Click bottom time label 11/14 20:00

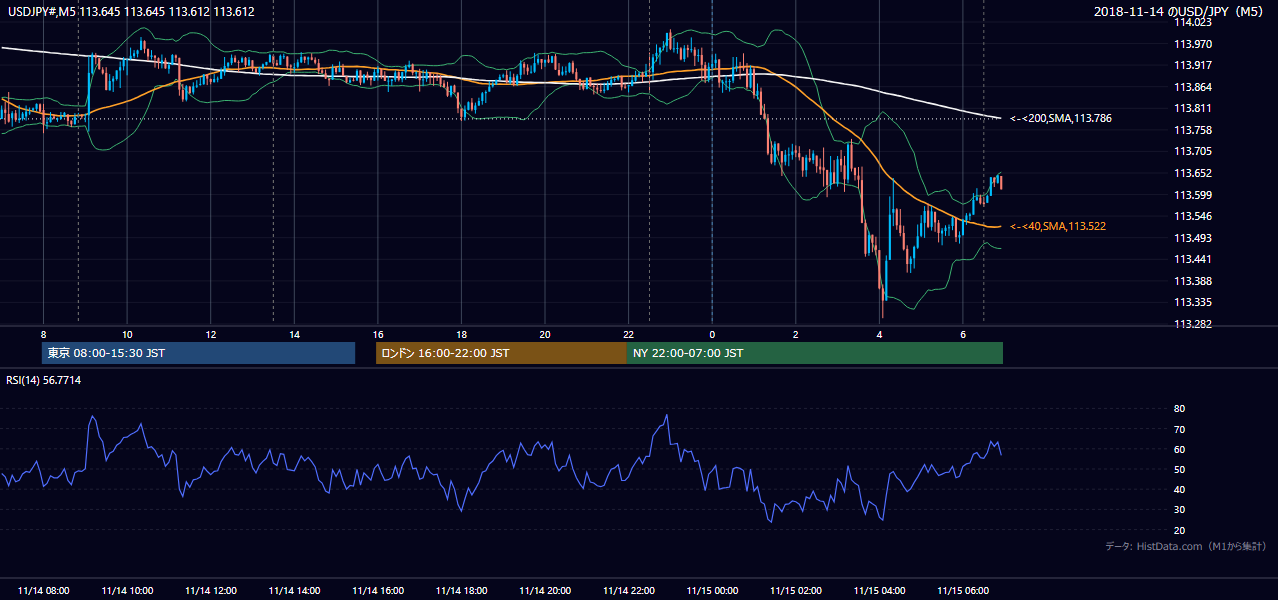pos(545,591)
